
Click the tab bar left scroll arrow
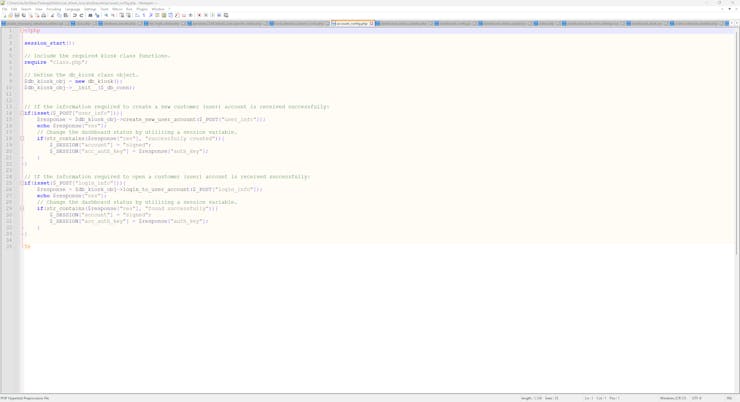click(x=732, y=23)
